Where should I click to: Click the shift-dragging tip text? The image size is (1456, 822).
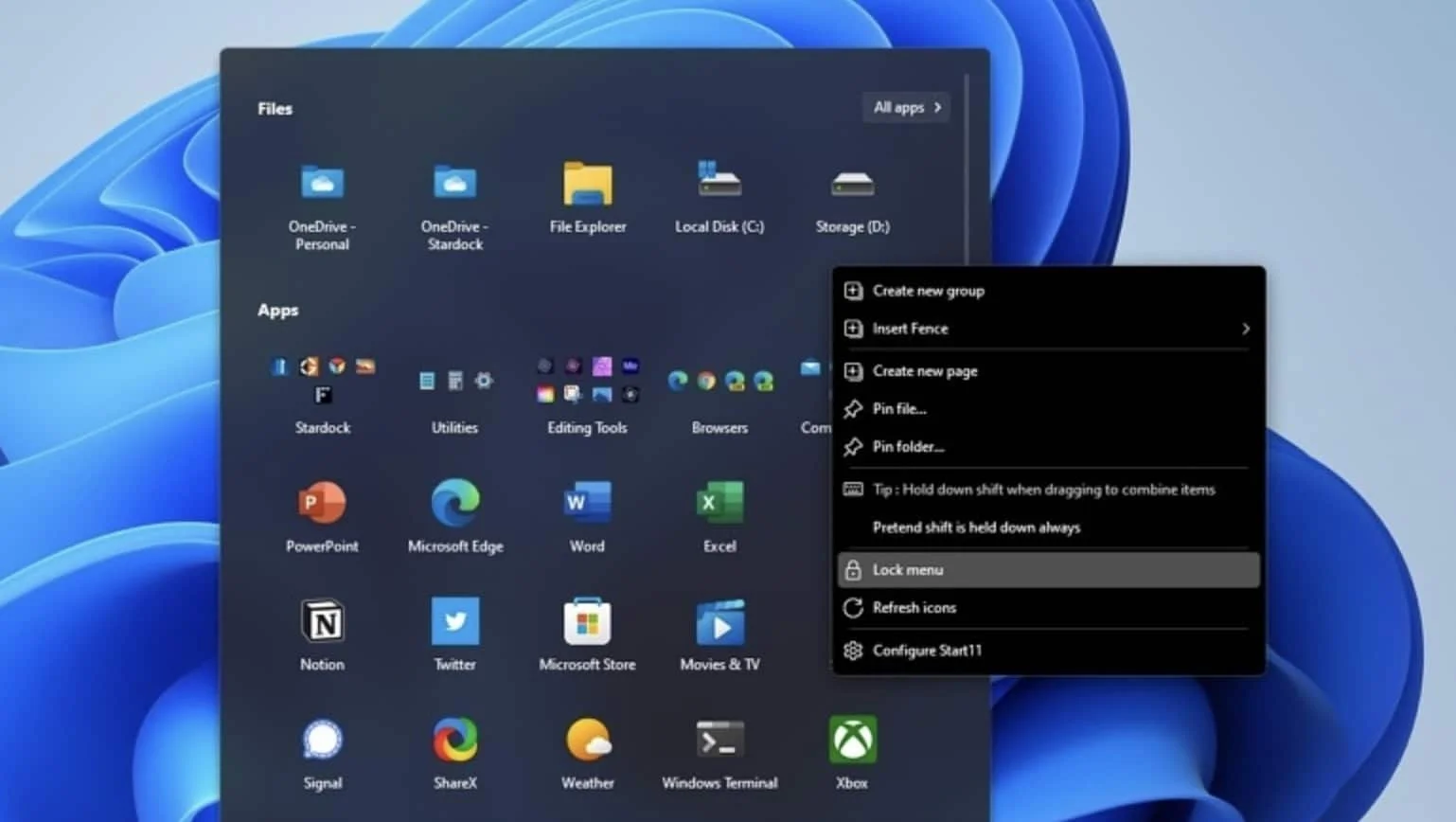click(x=1043, y=490)
